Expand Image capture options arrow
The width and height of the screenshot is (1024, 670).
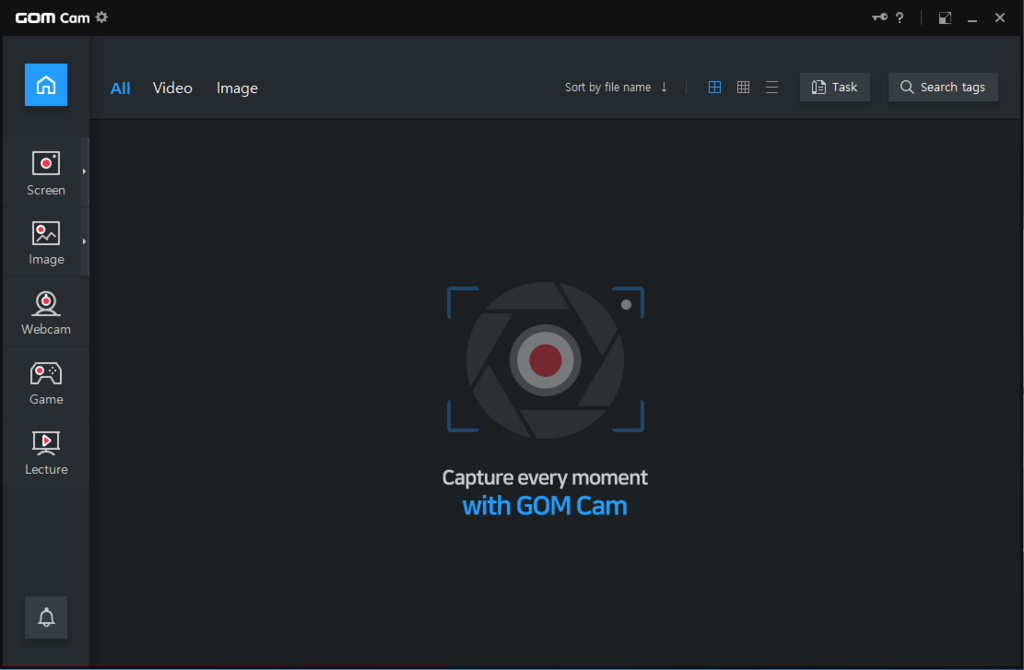click(x=84, y=242)
